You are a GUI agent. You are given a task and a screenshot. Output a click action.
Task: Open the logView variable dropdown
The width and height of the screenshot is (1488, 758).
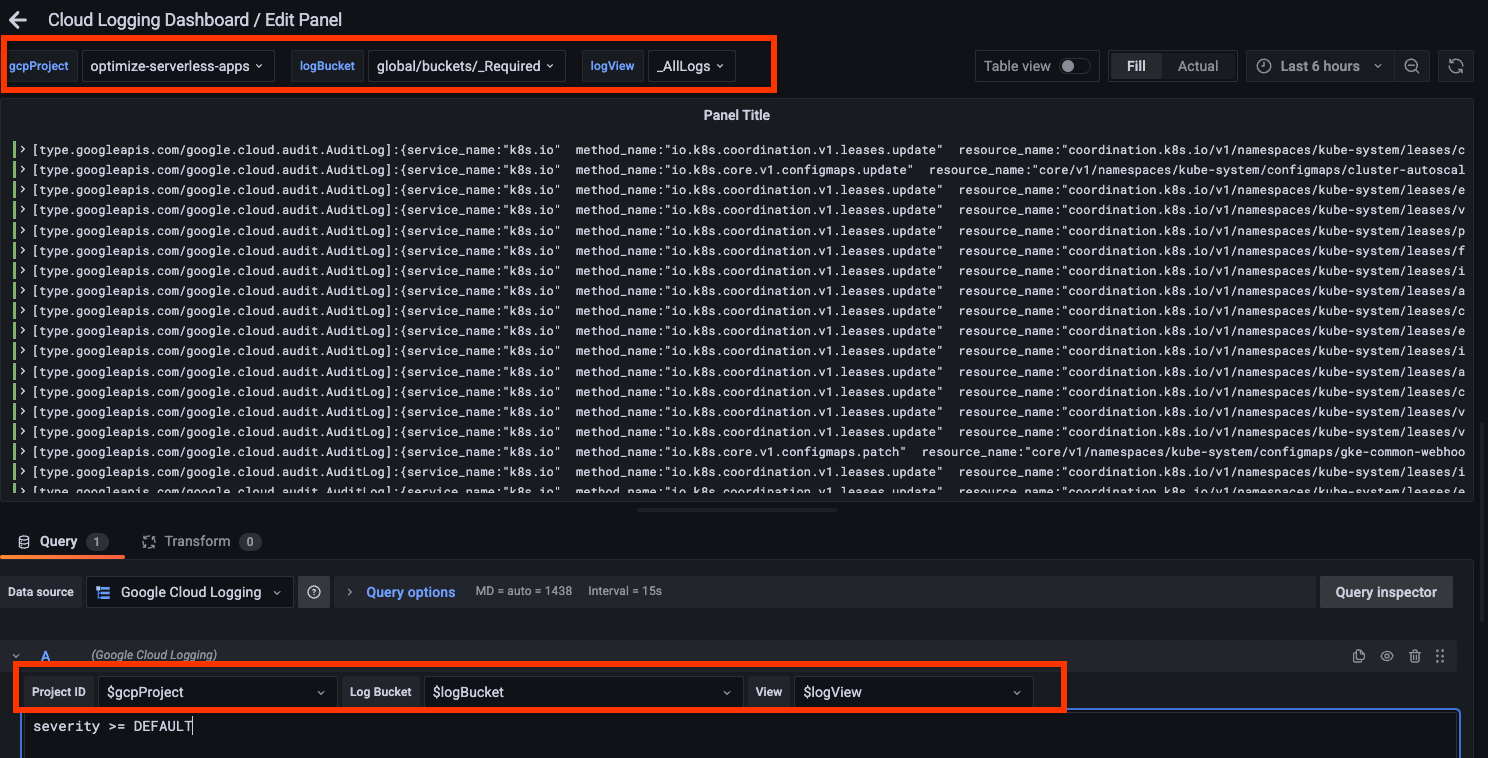pyautogui.click(x=692, y=66)
